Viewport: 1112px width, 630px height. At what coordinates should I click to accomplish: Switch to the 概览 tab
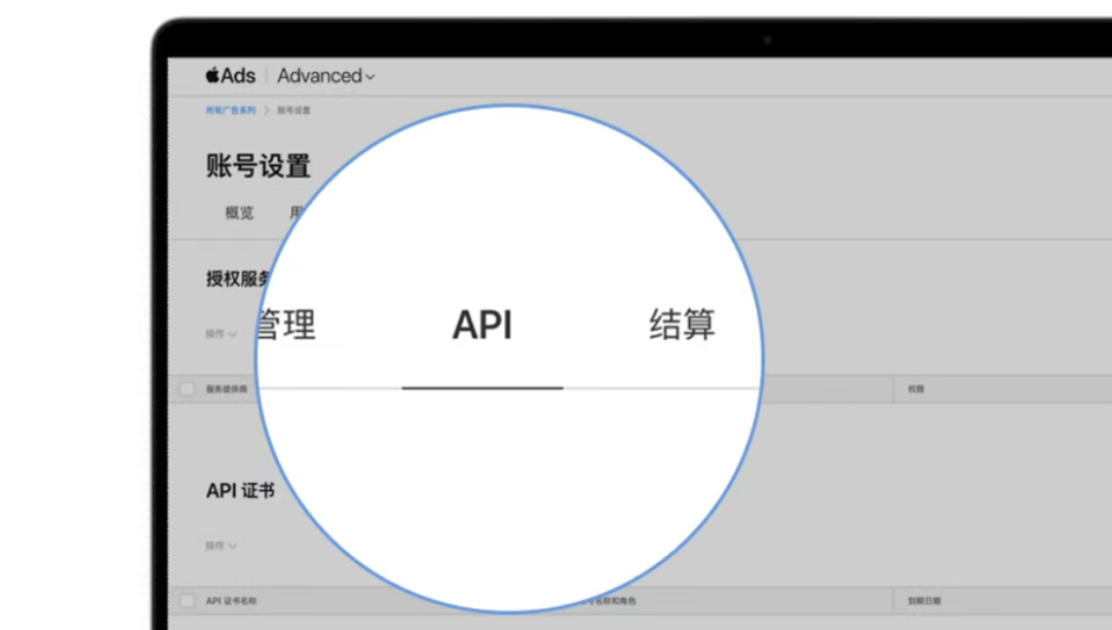coord(240,212)
